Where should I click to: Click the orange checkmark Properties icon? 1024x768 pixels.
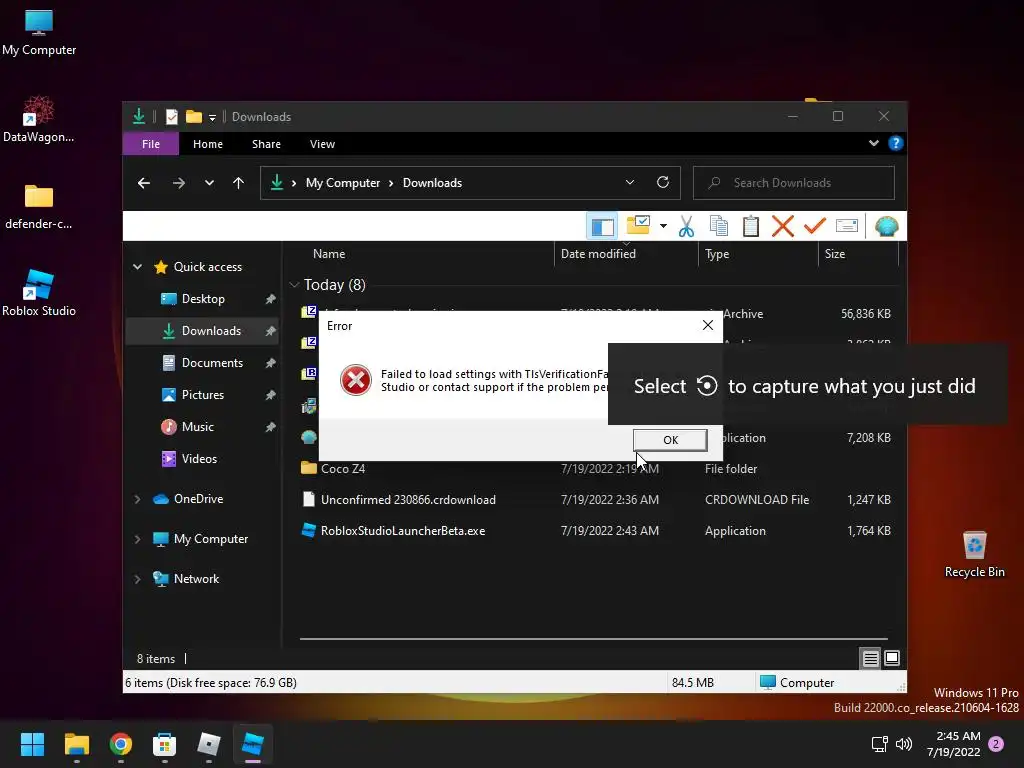coord(814,226)
